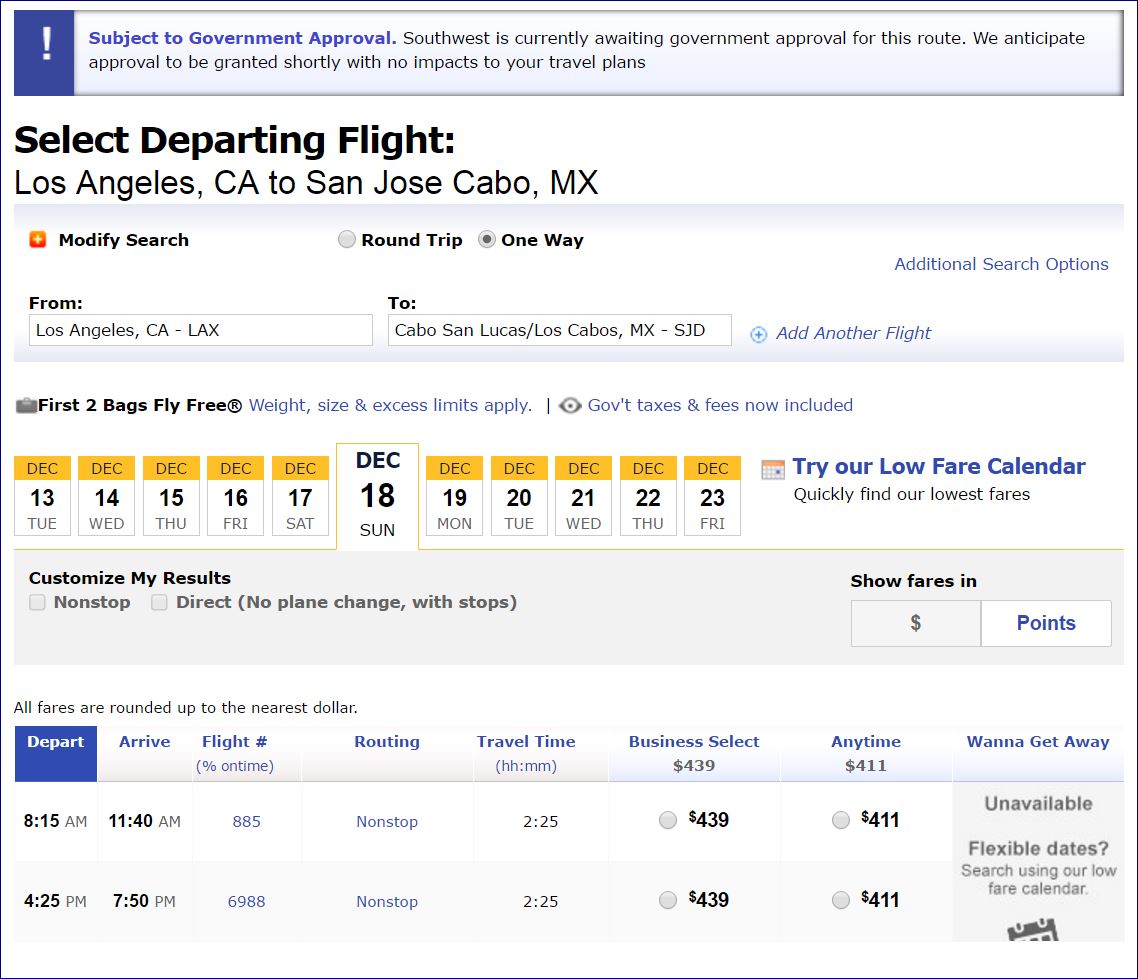Click the Add Another Flight plus icon

click(x=759, y=334)
